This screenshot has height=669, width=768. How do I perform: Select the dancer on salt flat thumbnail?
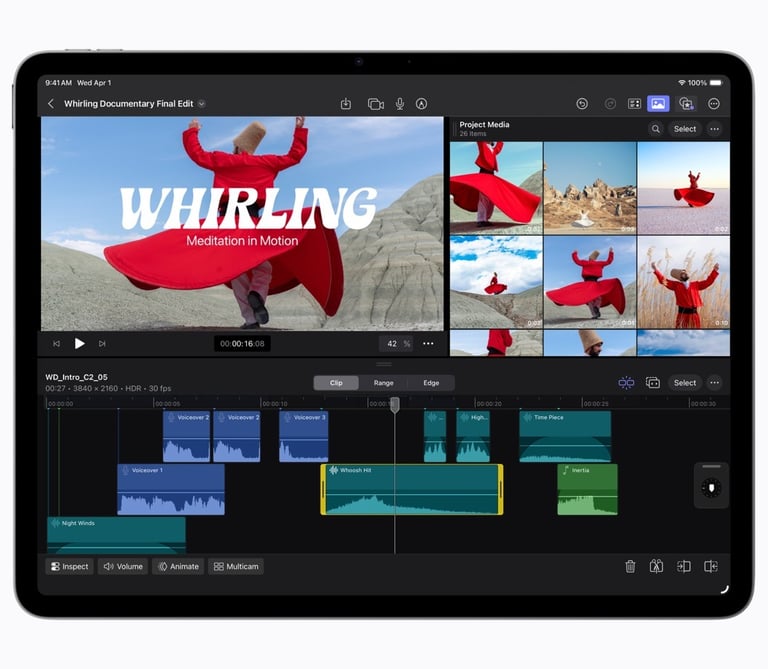tap(684, 188)
